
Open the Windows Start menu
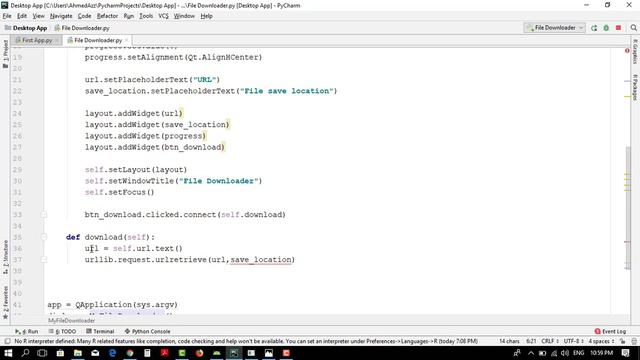(x=8, y=353)
